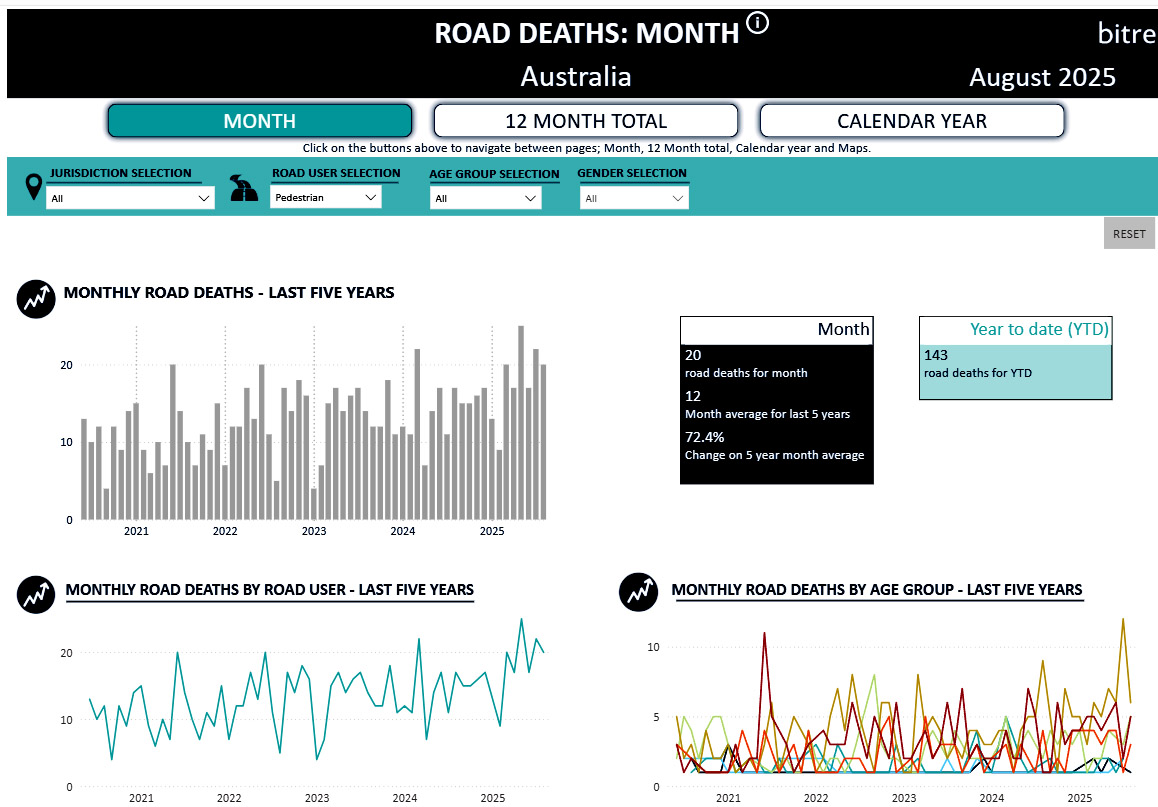Image resolution: width=1158 pixels, height=807 pixels.
Task: Open the Jurisdiction Selection dropdown
Action: [130, 198]
